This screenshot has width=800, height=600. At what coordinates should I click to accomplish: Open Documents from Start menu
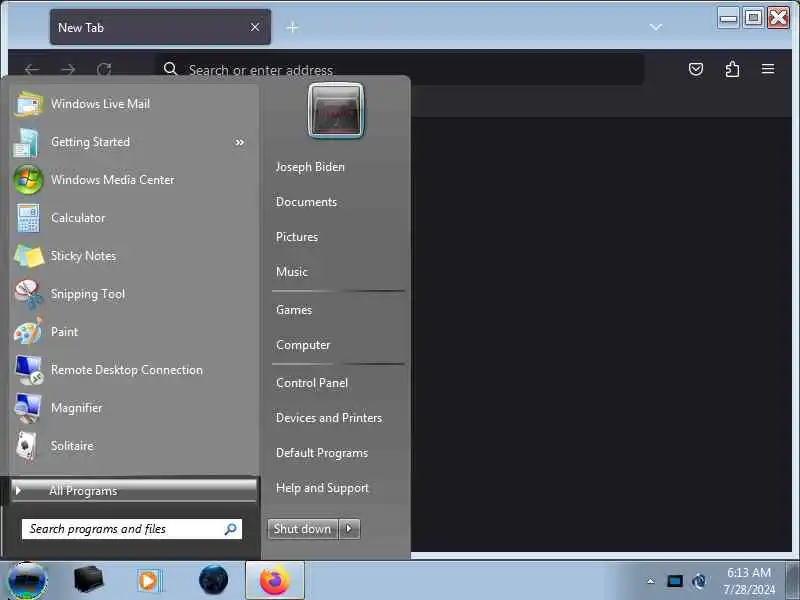tap(306, 202)
